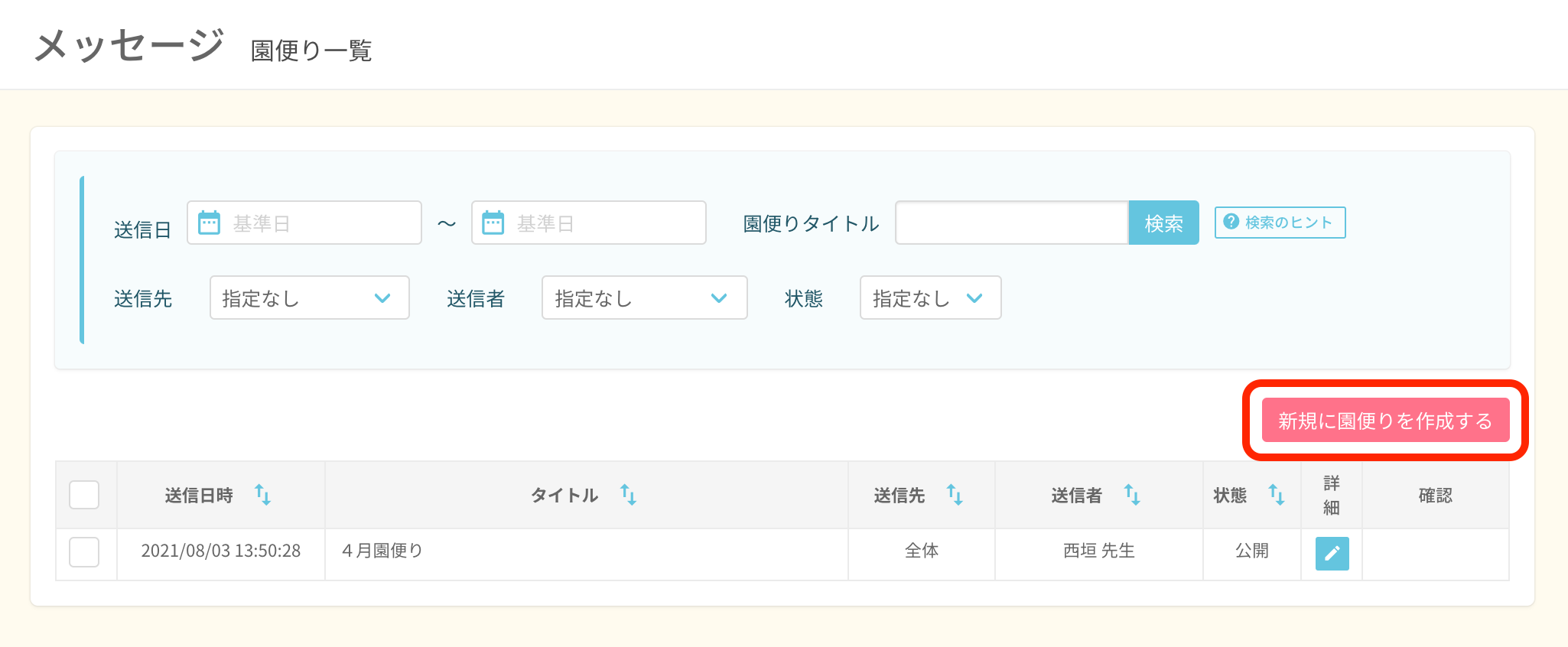Focus the start 基準日 date field

pyautogui.click(x=304, y=223)
